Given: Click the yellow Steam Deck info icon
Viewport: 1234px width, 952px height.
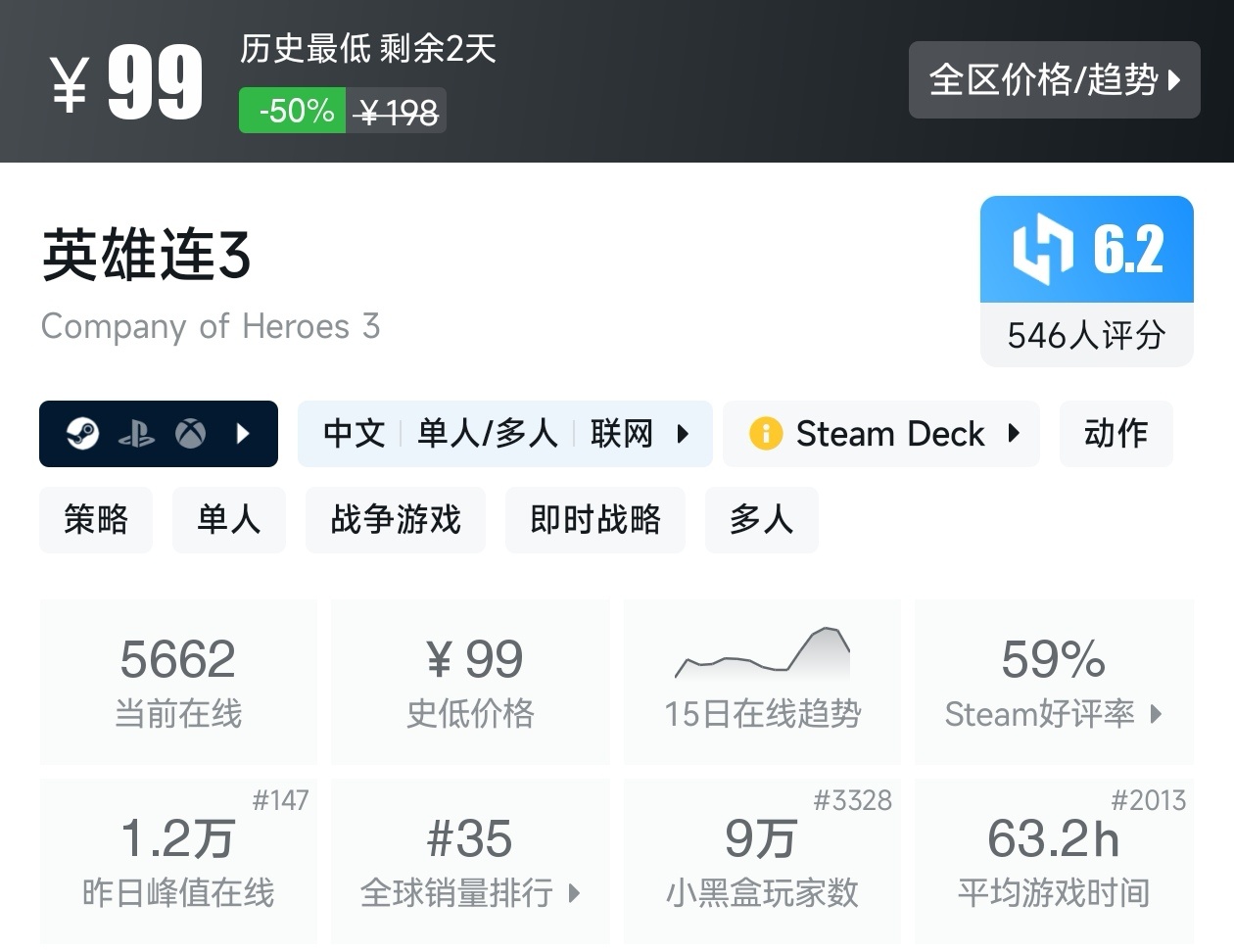Looking at the screenshot, I should click(765, 433).
